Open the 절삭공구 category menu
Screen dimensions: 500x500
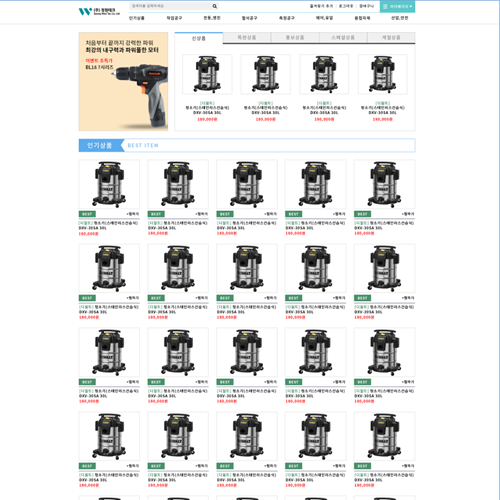tap(249, 18)
